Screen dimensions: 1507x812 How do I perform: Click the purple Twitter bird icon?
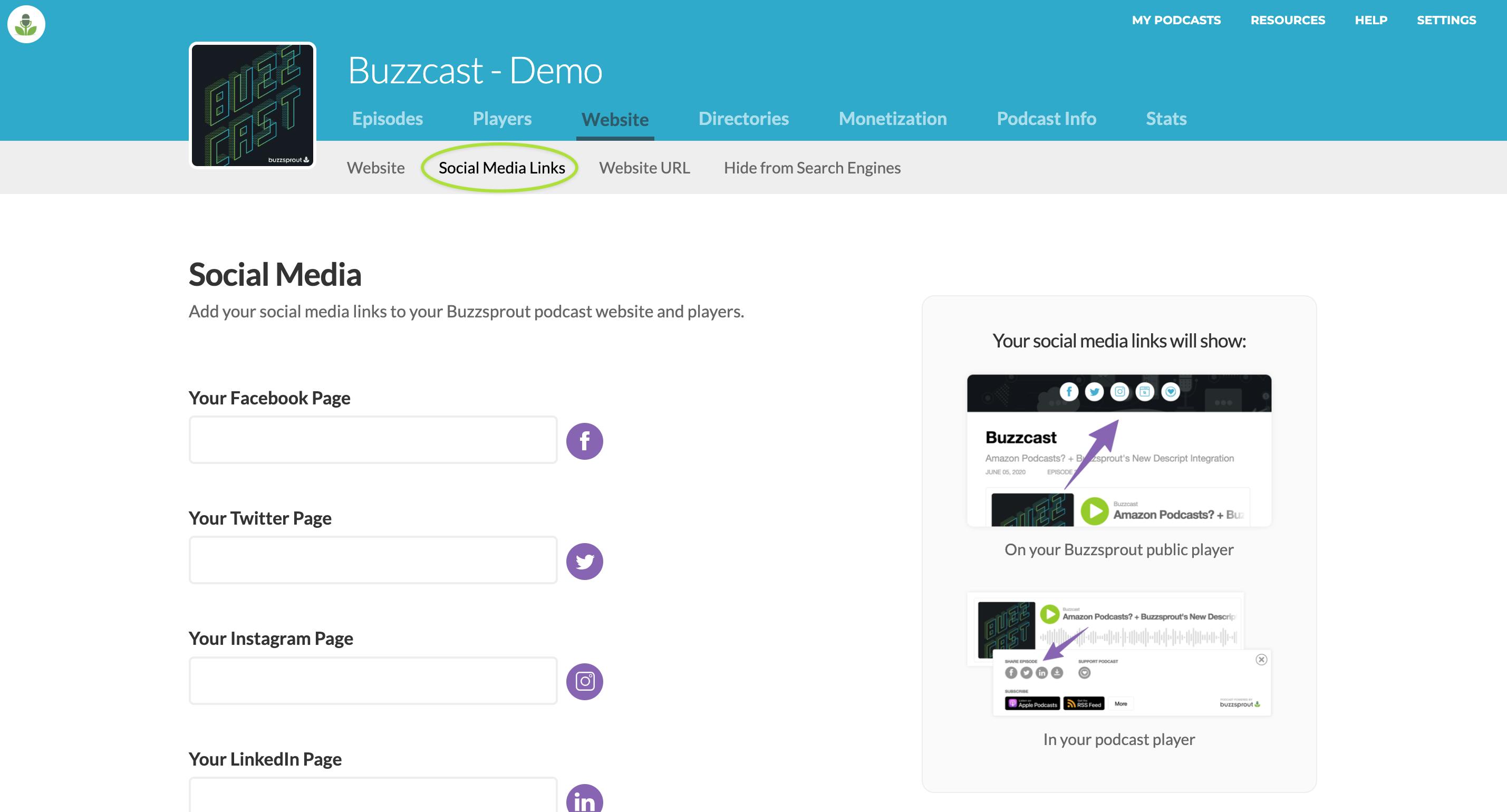pyautogui.click(x=584, y=561)
